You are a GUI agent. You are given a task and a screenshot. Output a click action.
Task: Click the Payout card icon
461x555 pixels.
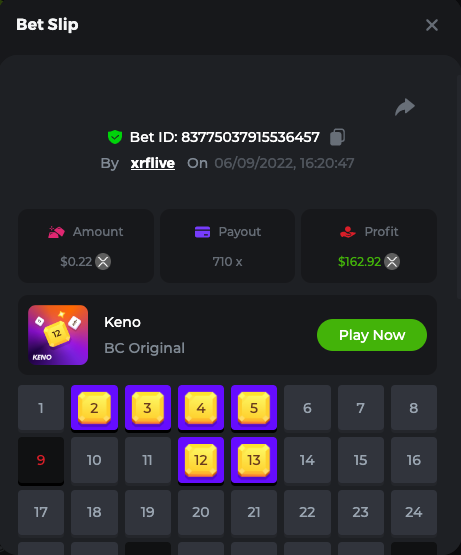point(203,232)
